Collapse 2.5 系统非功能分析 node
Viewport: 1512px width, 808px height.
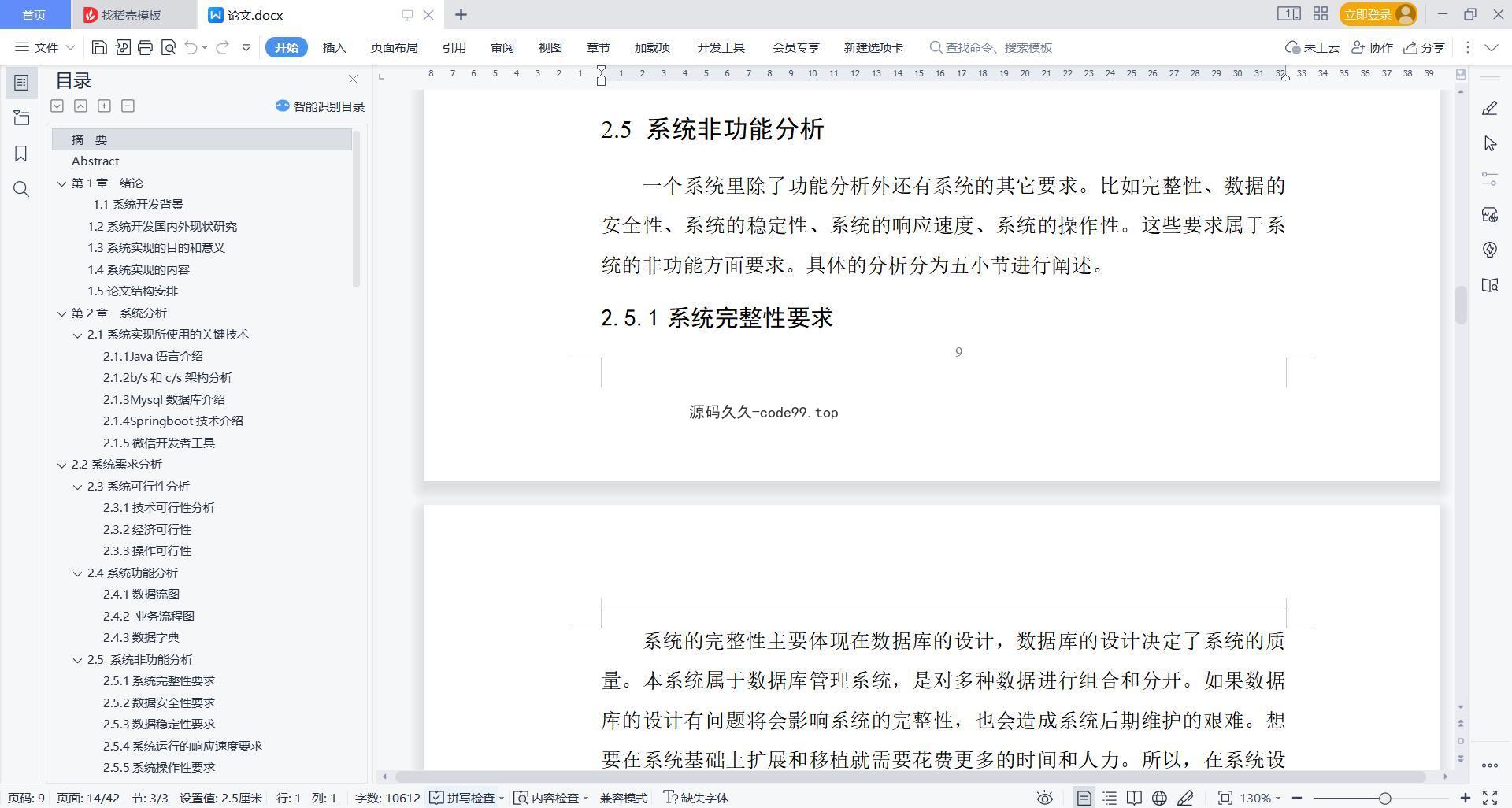click(77, 660)
